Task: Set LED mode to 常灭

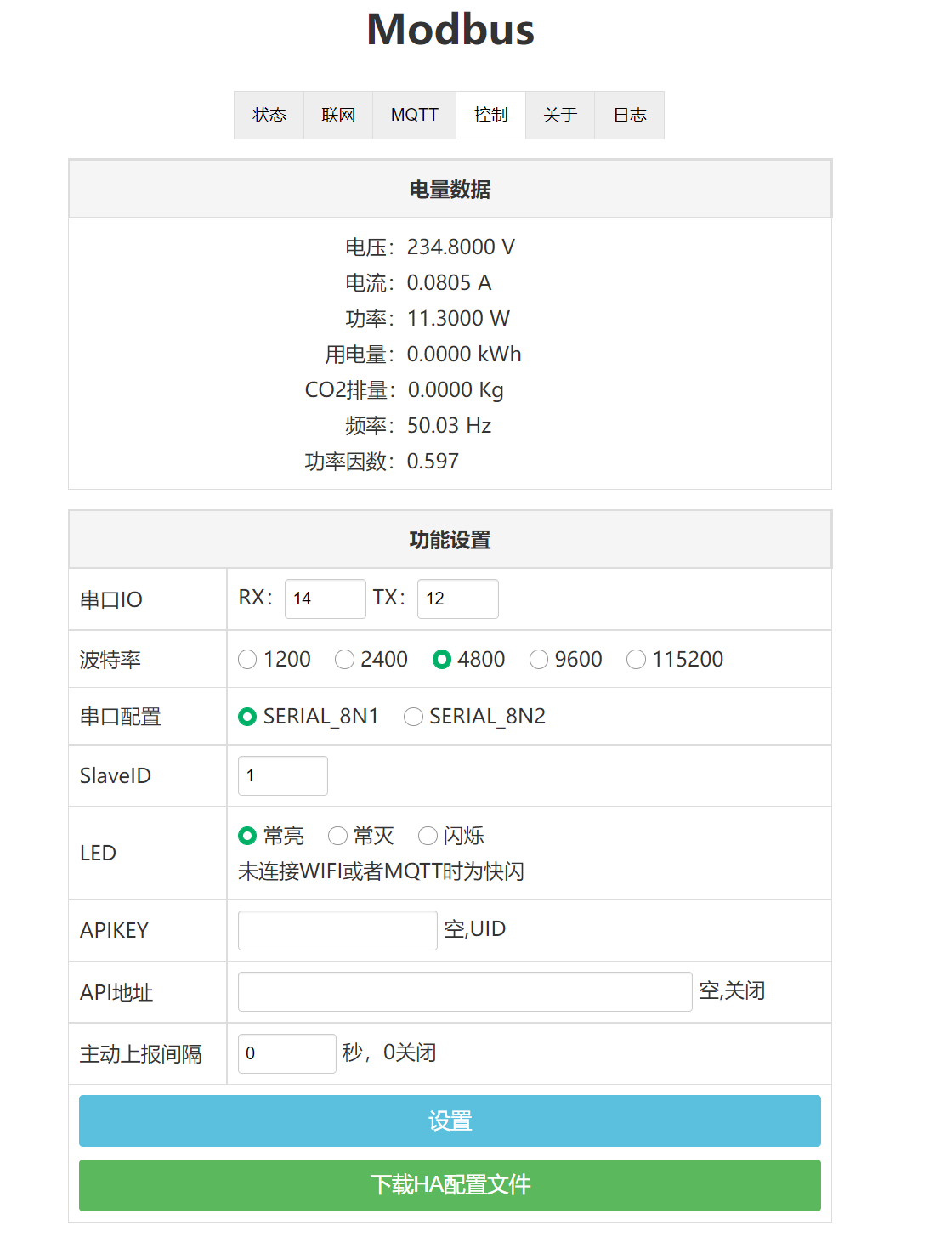Action: (x=337, y=836)
